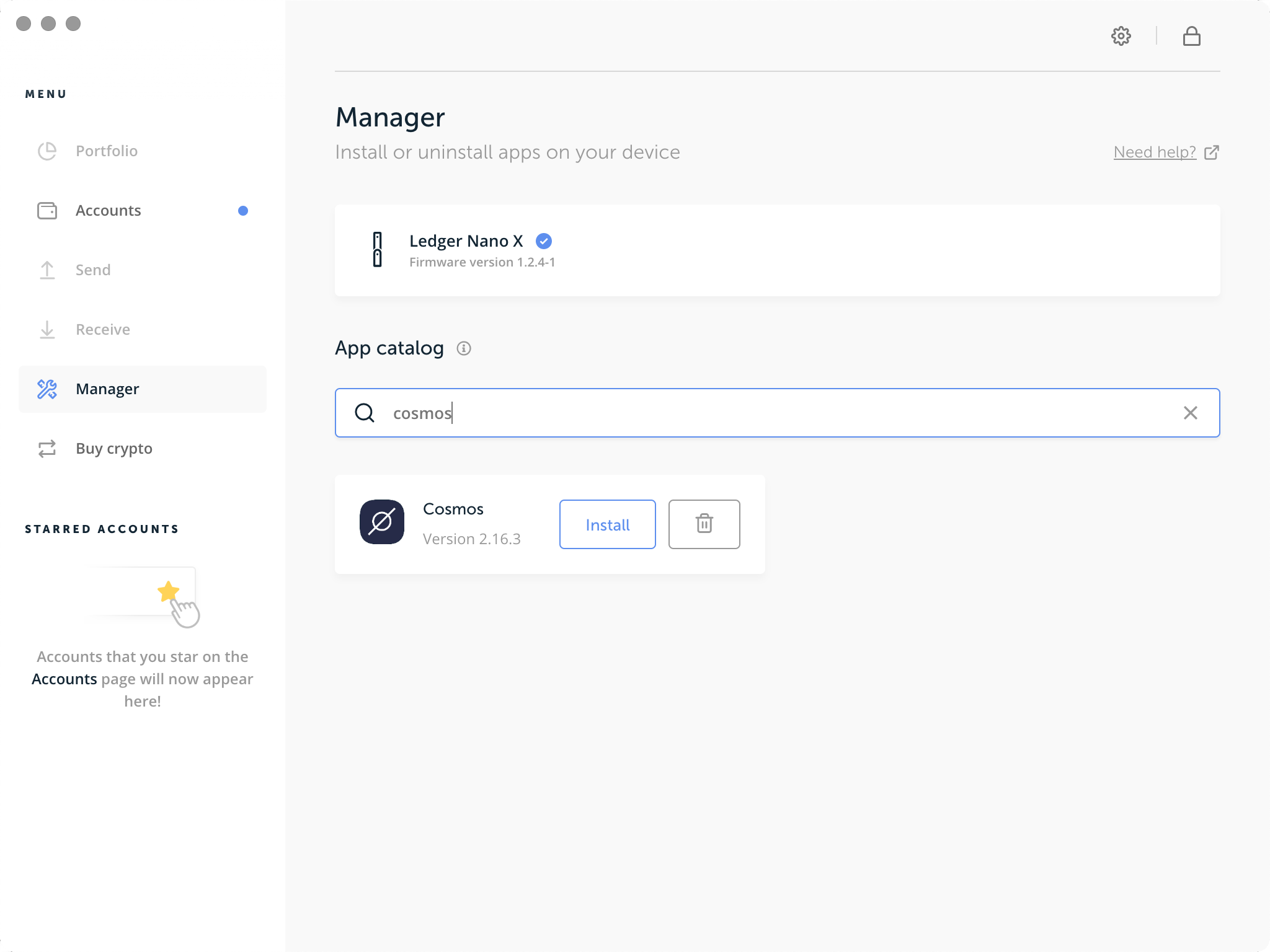Click the Cosmos app logo
Viewport: 1270px width, 952px height.
382,522
